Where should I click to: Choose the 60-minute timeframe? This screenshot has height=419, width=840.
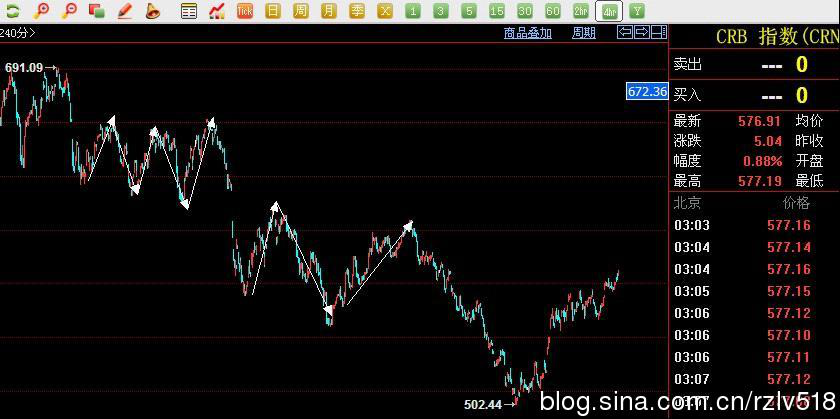click(x=553, y=11)
